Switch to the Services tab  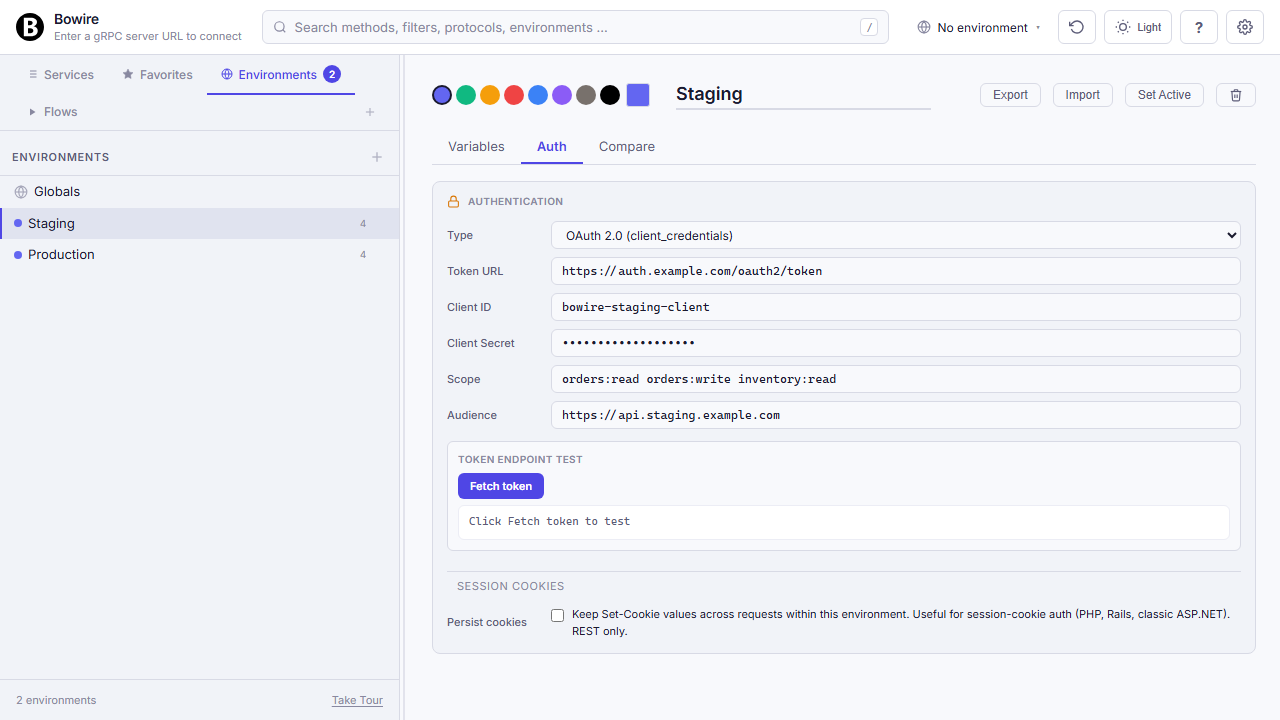(61, 75)
